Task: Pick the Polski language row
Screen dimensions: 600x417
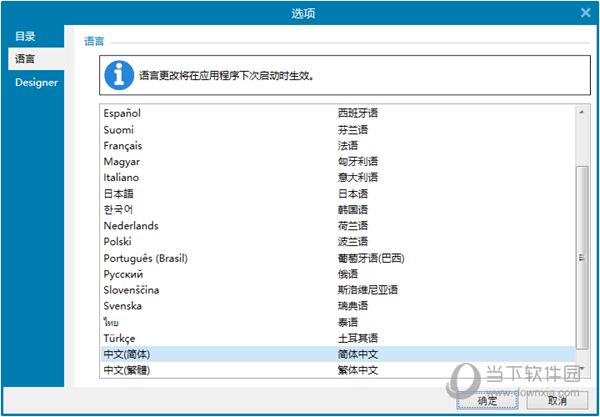Action: click(x=338, y=242)
